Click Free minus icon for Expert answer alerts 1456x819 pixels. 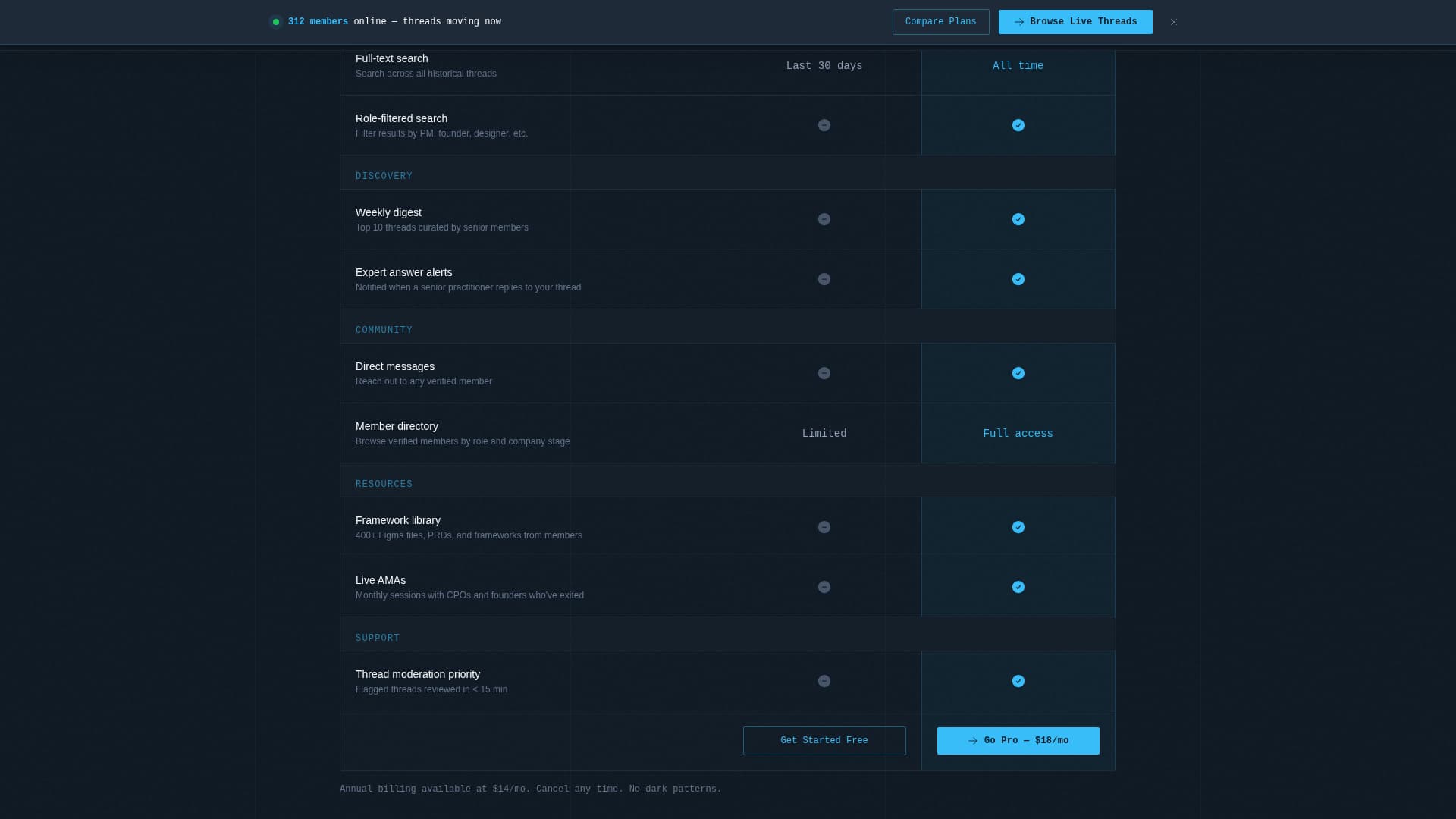(x=824, y=279)
